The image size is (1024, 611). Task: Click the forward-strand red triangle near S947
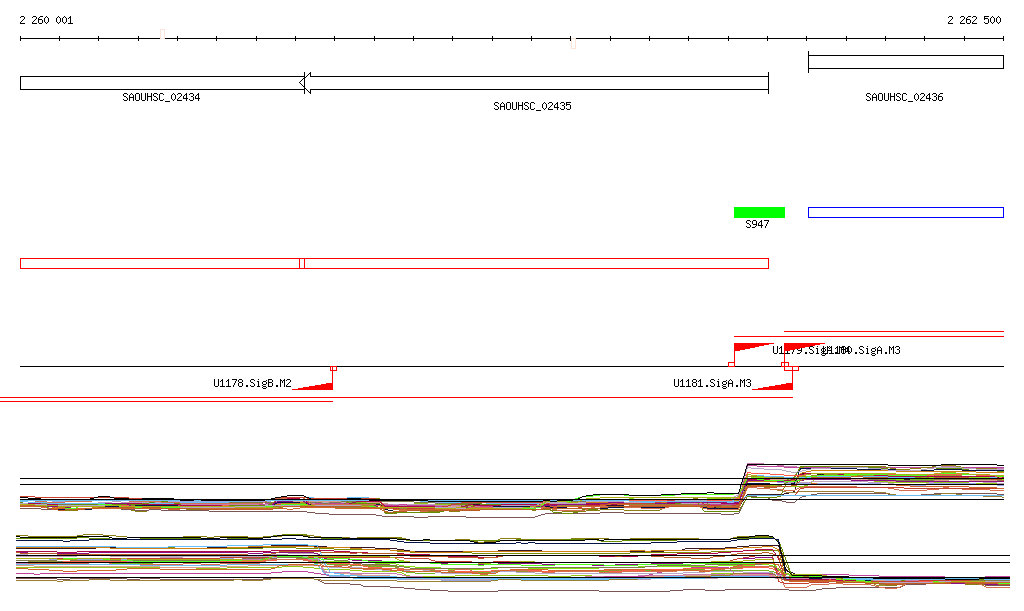(x=754, y=347)
